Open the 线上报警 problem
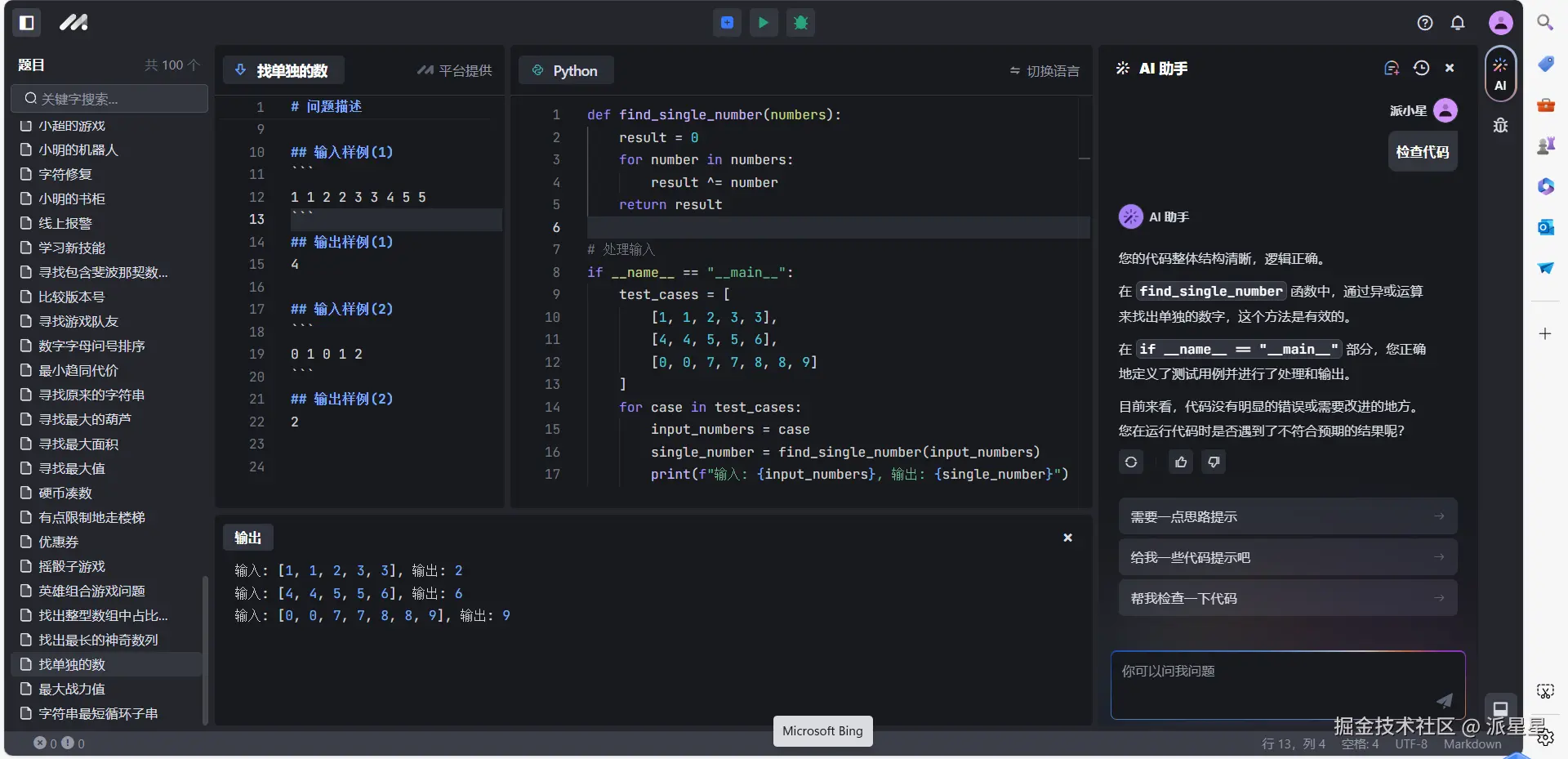The image size is (1568, 759). [106, 224]
